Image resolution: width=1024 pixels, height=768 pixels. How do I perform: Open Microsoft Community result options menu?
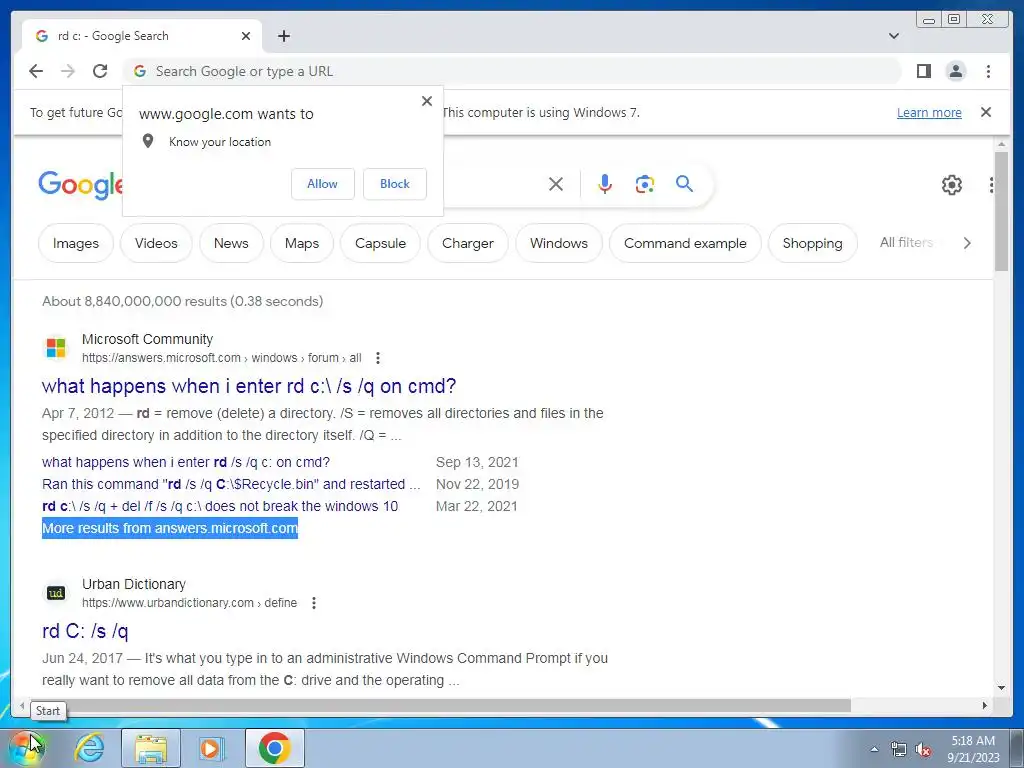point(377,358)
